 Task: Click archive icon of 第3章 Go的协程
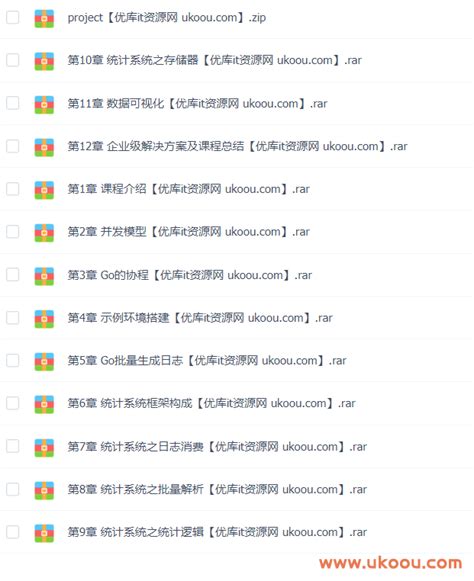(x=44, y=276)
